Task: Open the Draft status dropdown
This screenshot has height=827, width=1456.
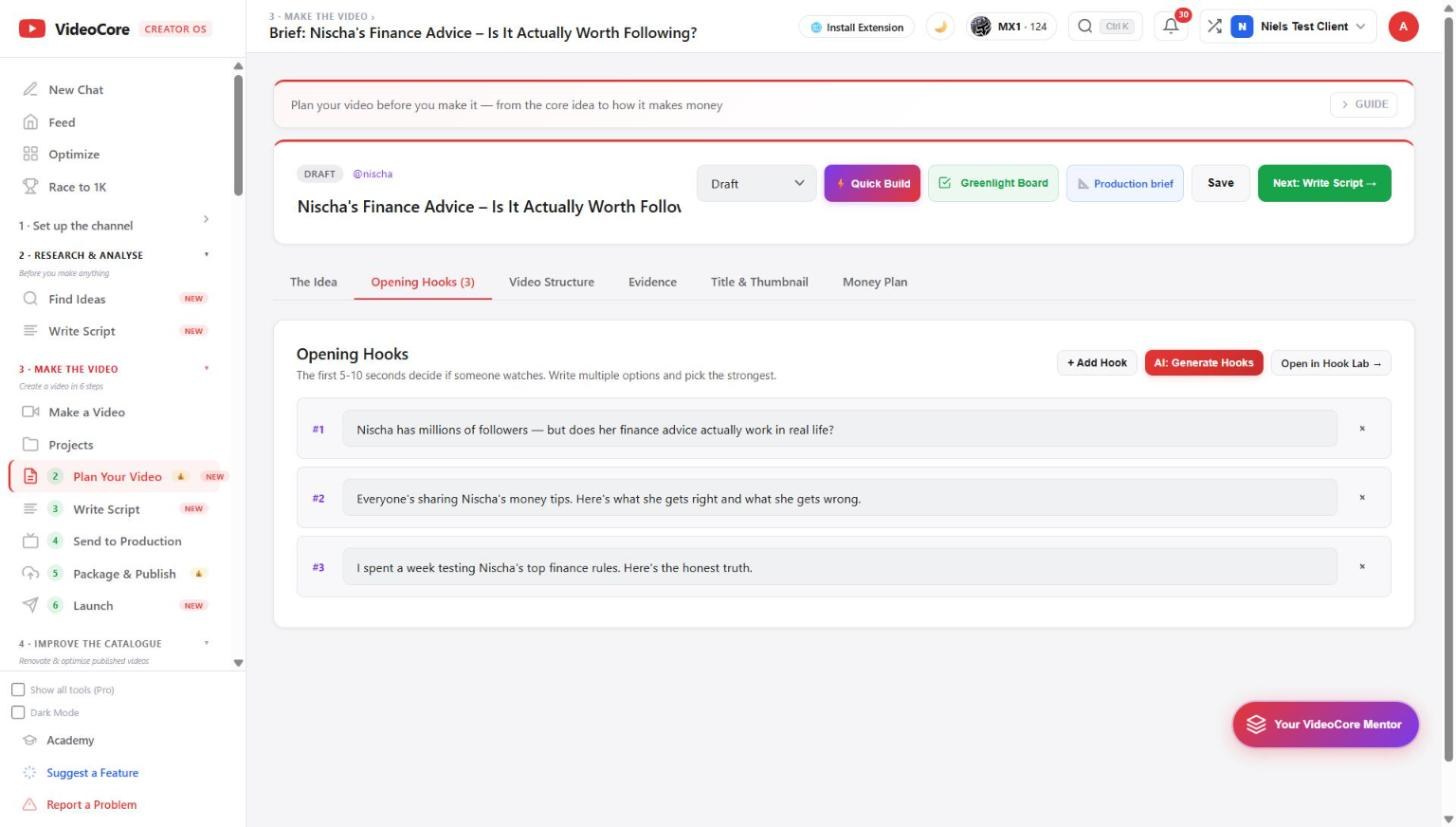Action: (757, 183)
